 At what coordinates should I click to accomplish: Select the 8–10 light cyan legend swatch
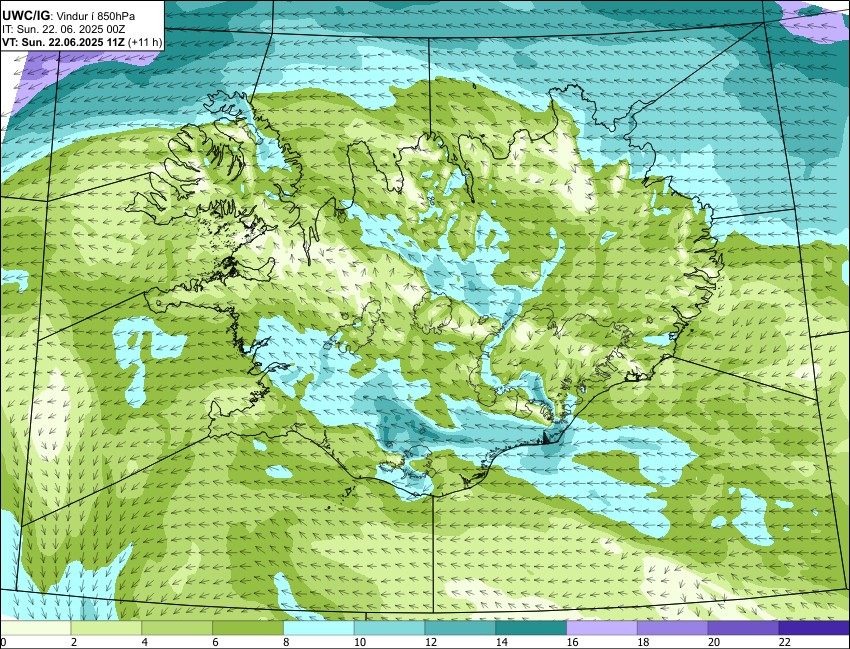point(319,628)
